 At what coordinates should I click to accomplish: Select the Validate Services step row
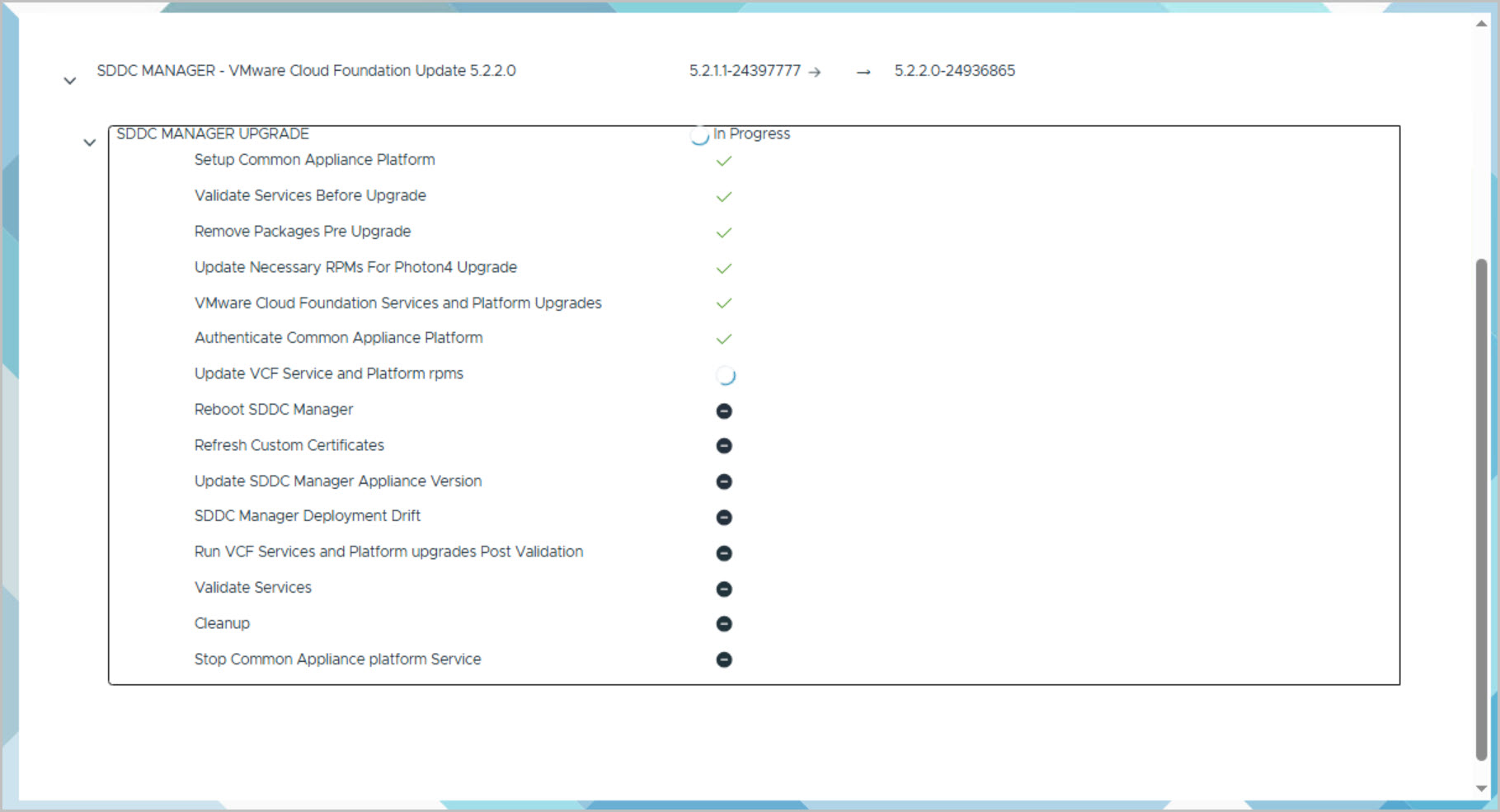tap(252, 588)
